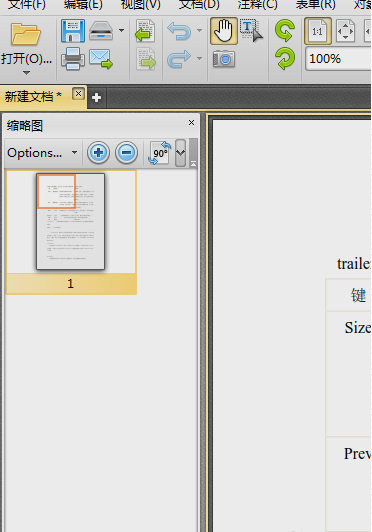Click the Save floppy disk icon
372x532 pixels.
tap(73, 31)
